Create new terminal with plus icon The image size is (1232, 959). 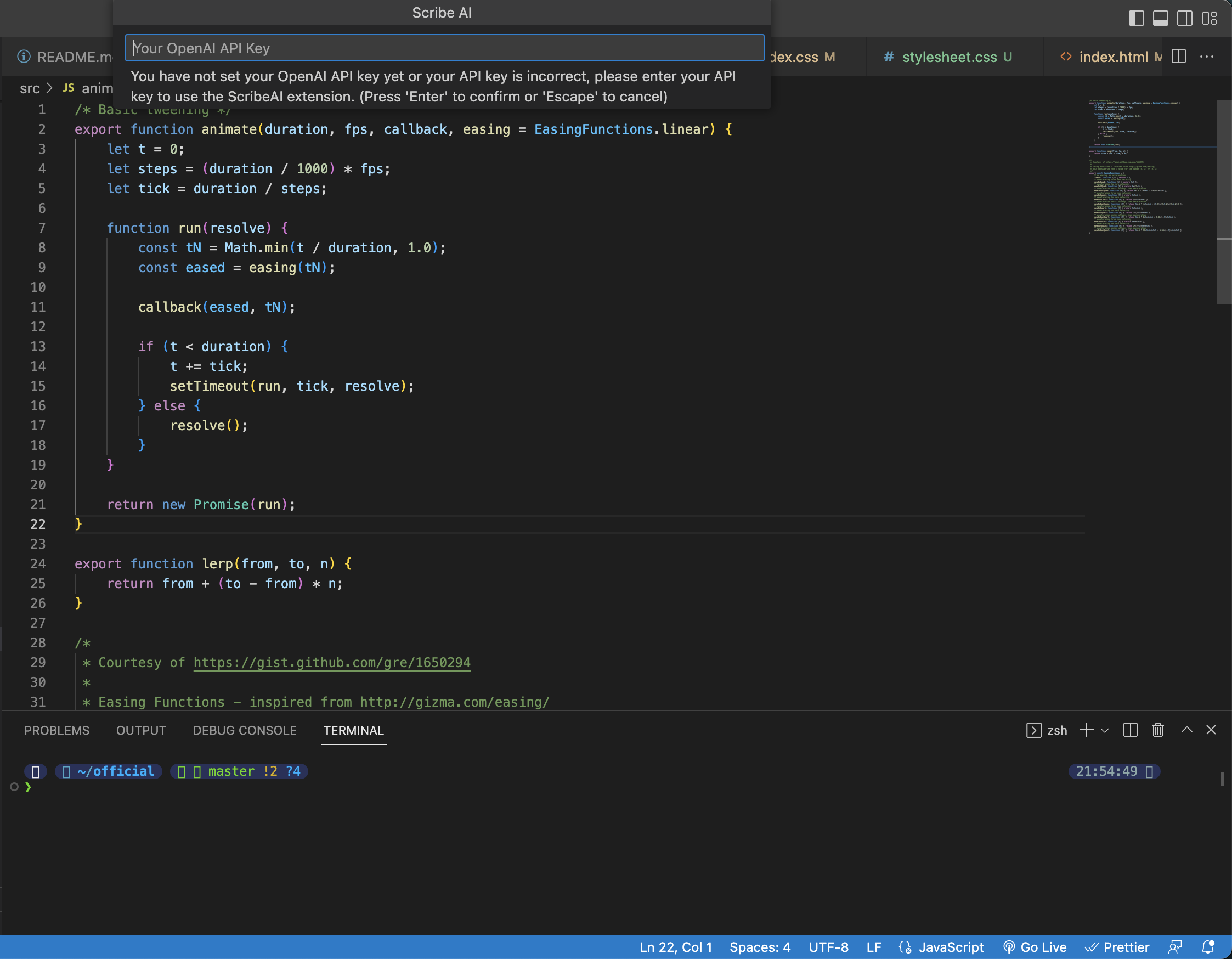tap(1086, 730)
